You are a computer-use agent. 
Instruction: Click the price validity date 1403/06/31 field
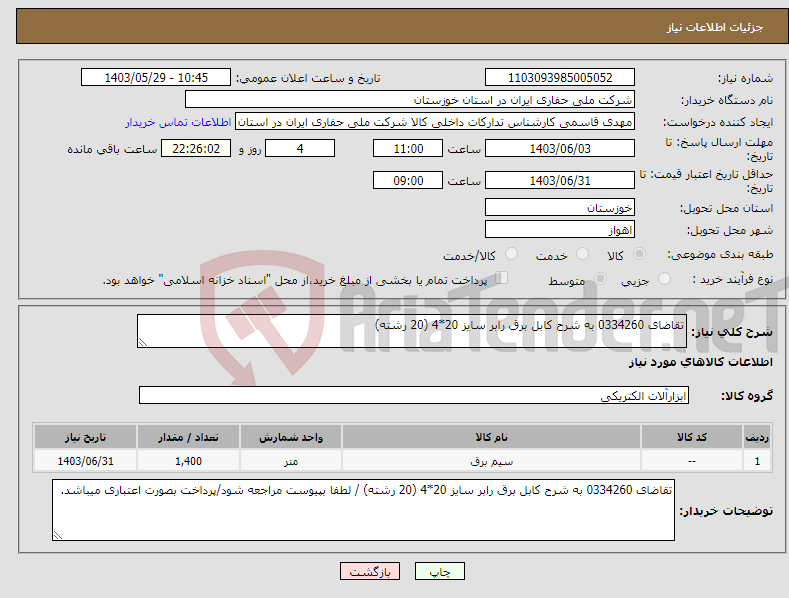(x=560, y=180)
